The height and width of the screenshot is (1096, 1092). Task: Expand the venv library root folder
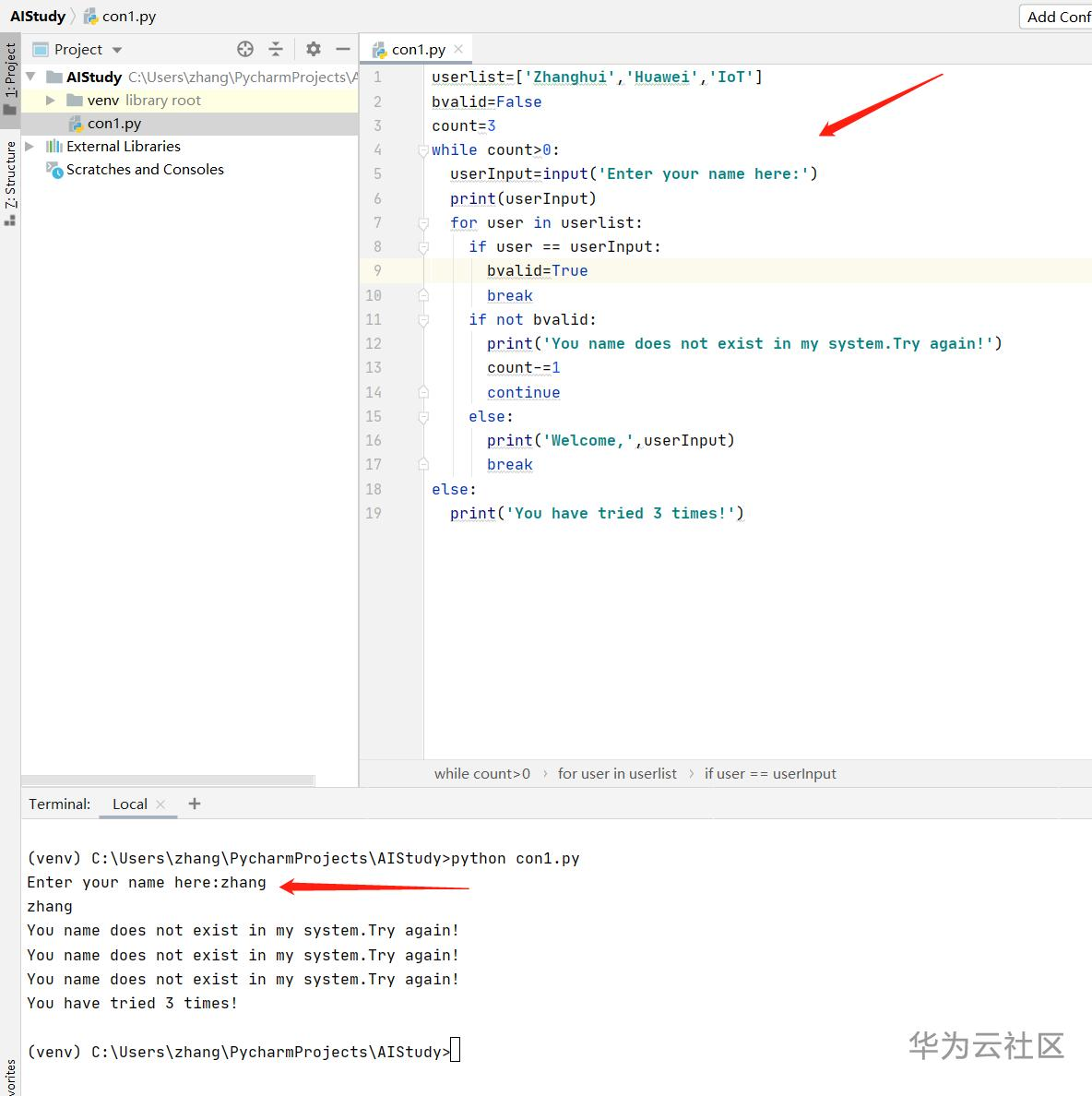pyautogui.click(x=51, y=100)
